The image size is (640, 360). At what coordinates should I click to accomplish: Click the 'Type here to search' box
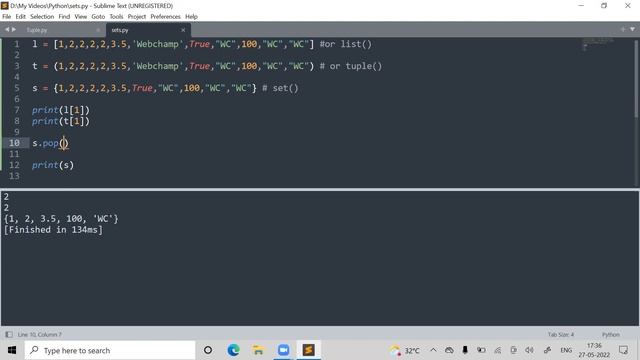(x=110, y=350)
